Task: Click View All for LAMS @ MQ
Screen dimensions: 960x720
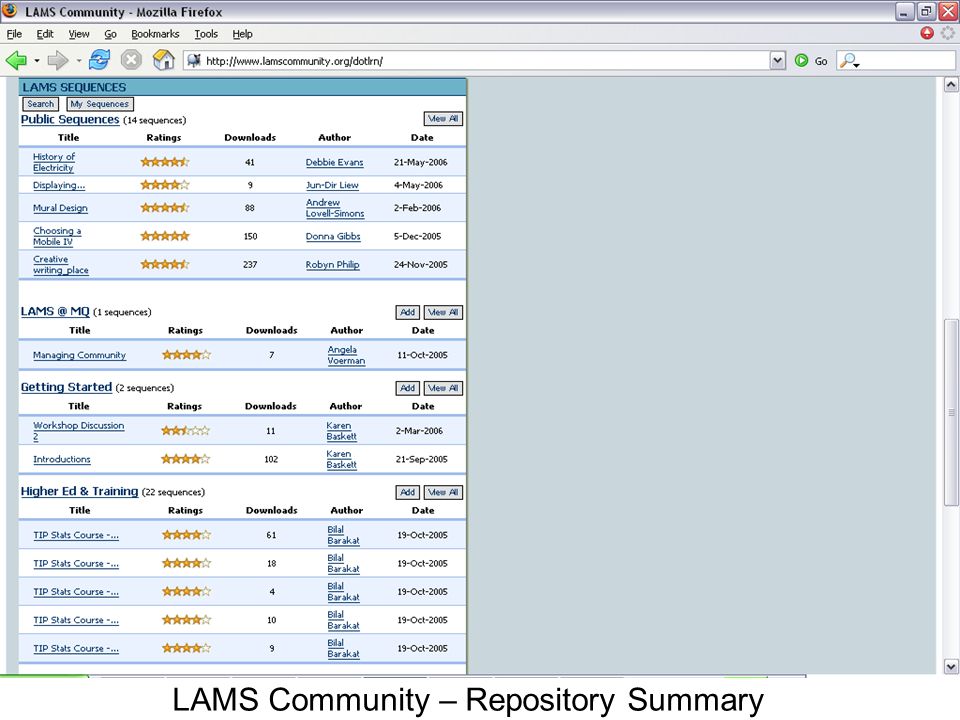Action: pyautogui.click(x=443, y=312)
